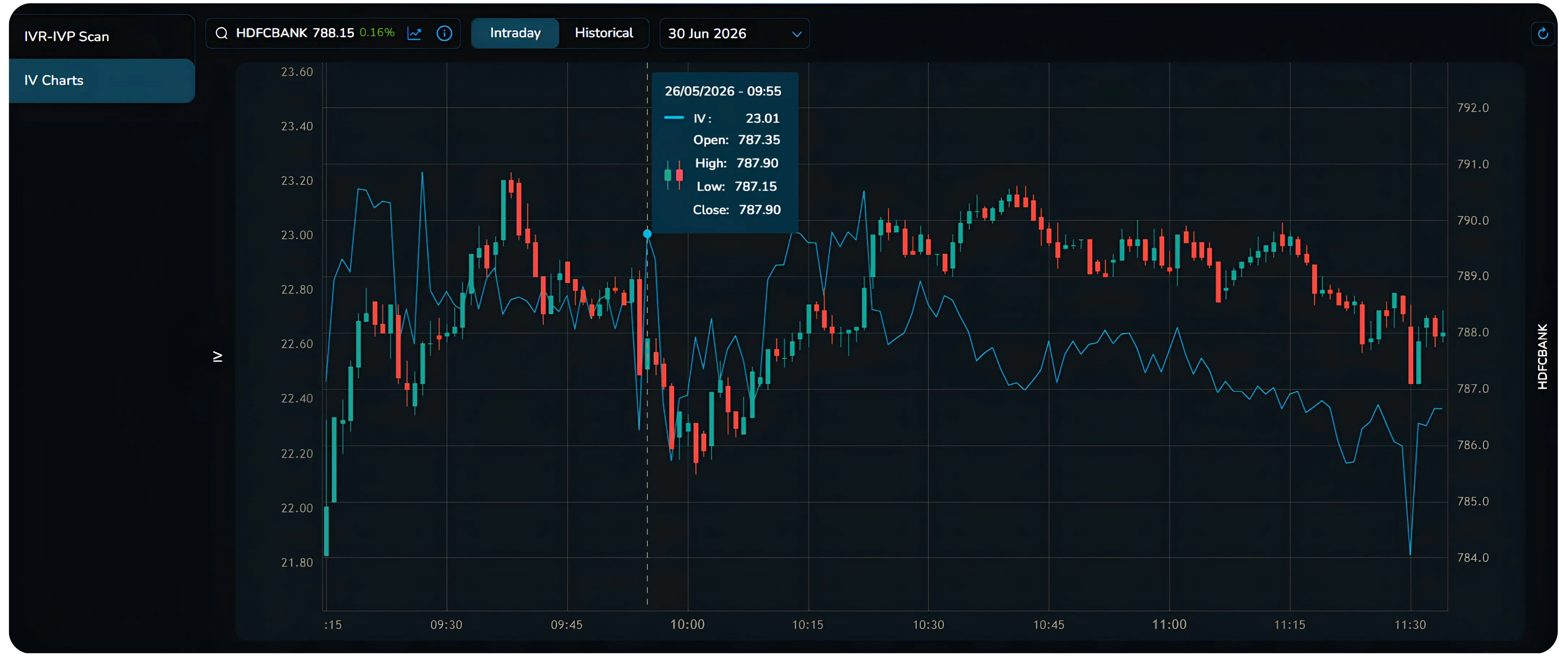Click the 788.15 price value
Image resolution: width=1568 pixels, height=662 pixels.
pyautogui.click(x=333, y=33)
